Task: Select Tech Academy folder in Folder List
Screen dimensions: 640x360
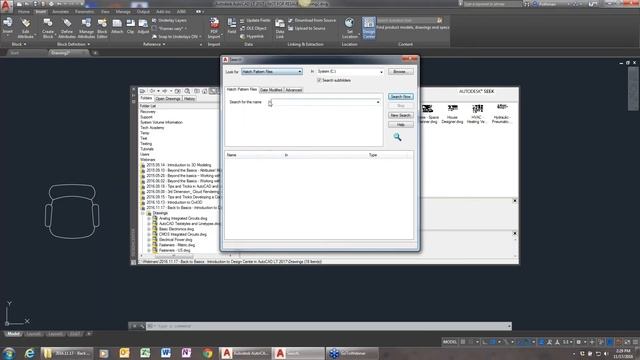Action: 152,128
